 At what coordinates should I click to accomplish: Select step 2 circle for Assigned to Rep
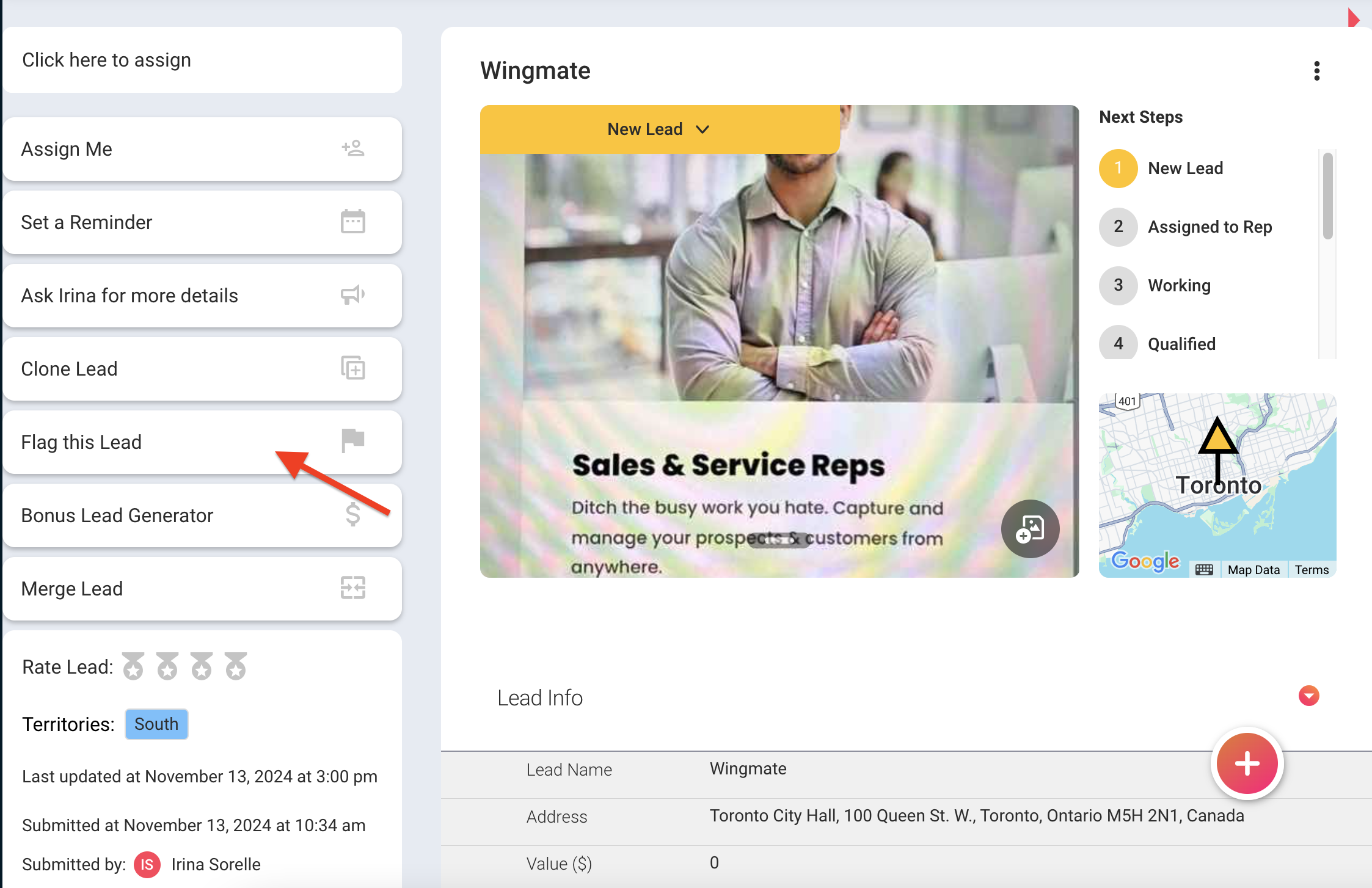1118,227
